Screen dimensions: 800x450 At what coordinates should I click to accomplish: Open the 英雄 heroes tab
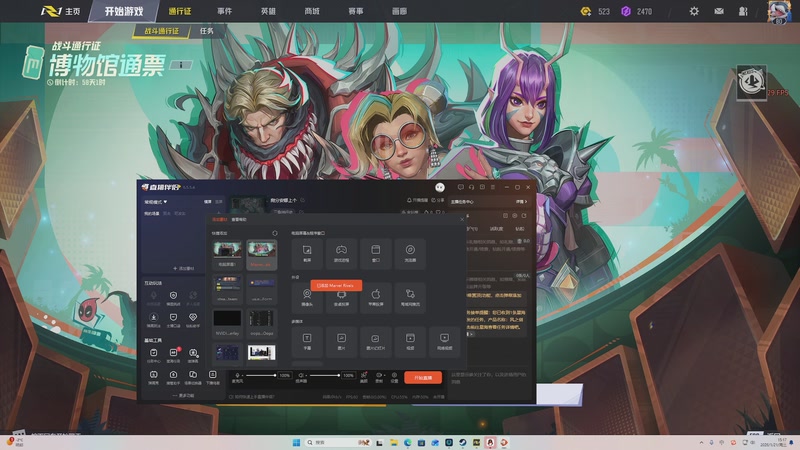[268, 11]
